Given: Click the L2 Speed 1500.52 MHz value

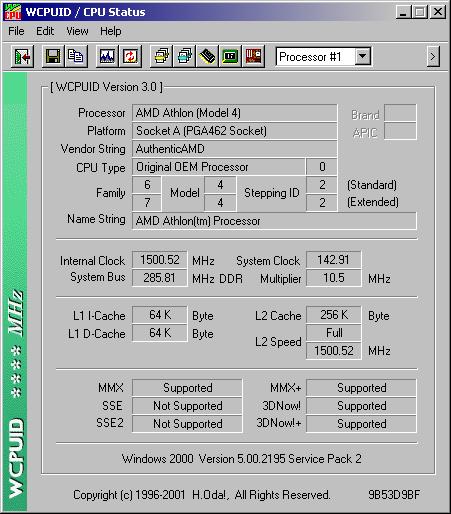Looking at the screenshot, I should [334, 351].
